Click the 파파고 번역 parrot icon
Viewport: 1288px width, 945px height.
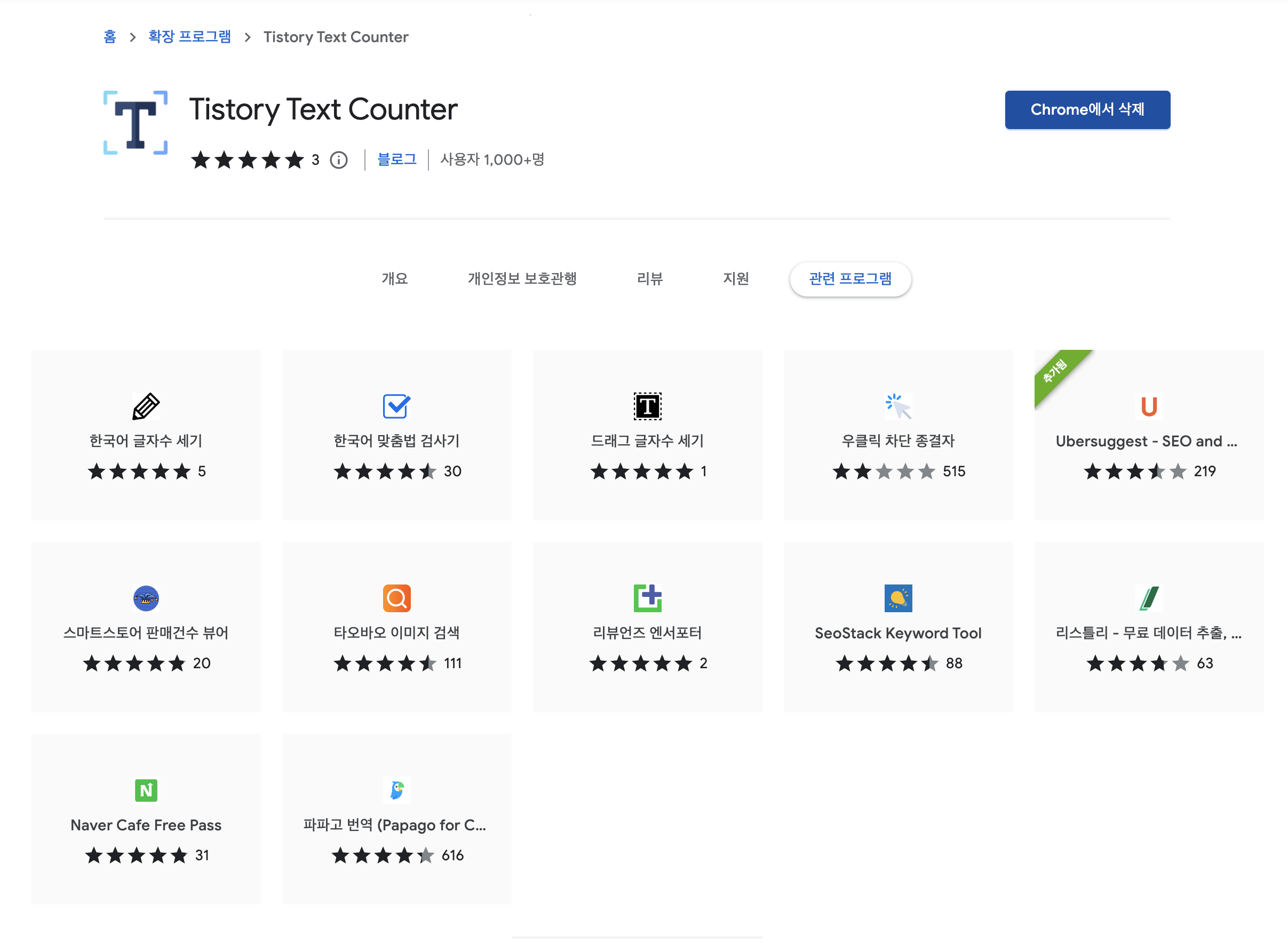pyautogui.click(x=396, y=790)
